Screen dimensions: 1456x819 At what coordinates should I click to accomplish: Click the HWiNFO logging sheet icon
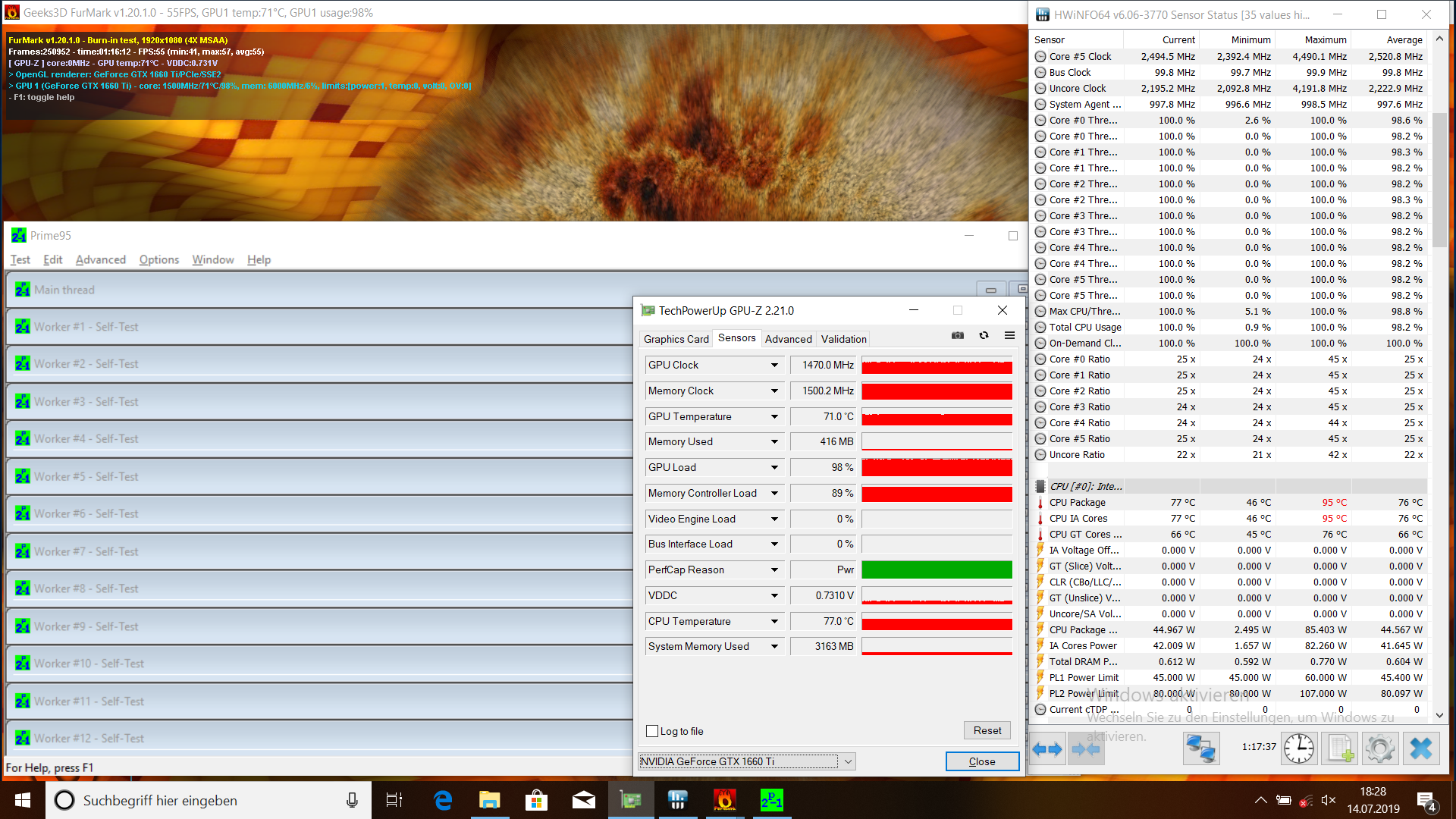pyautogui.click(x=1339, y=749)
